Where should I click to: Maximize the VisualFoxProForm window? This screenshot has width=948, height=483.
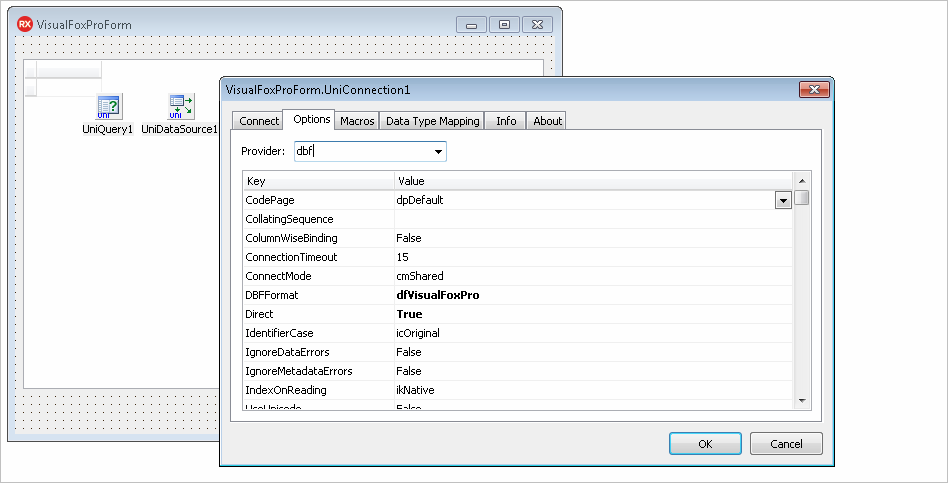(x=504, y=25)
